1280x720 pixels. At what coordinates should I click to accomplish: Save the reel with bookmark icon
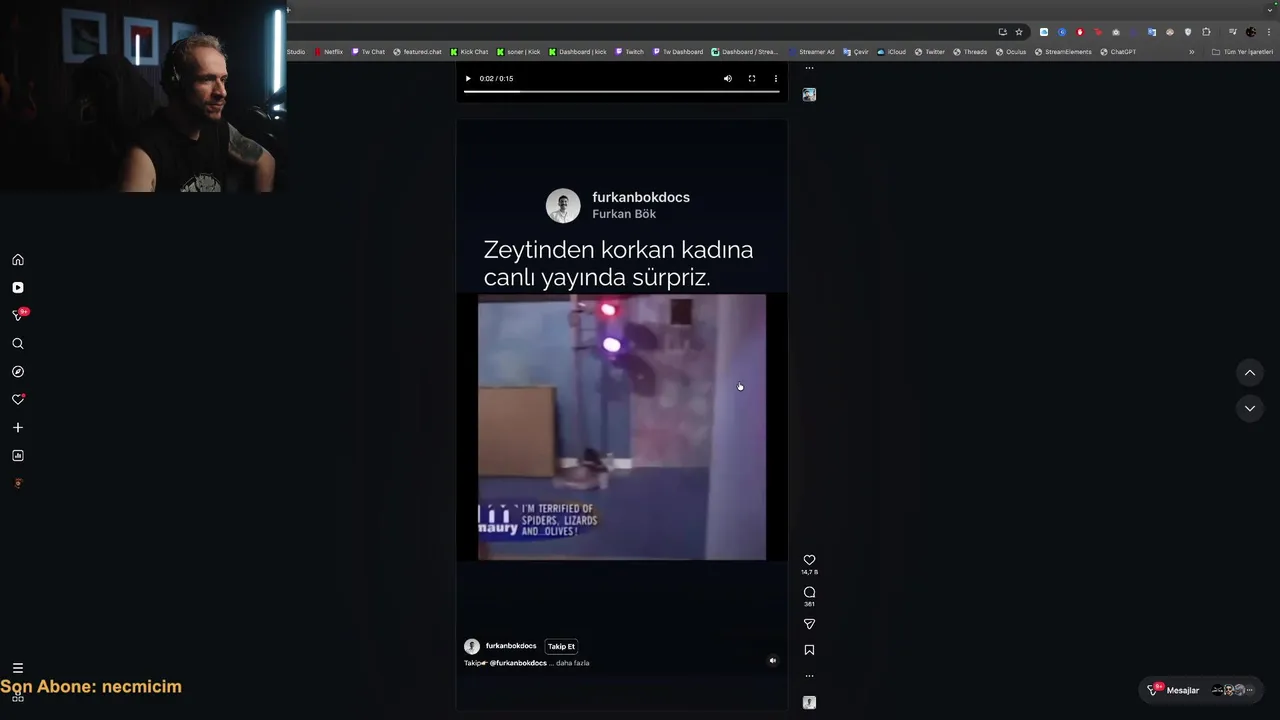coord(809,650)
